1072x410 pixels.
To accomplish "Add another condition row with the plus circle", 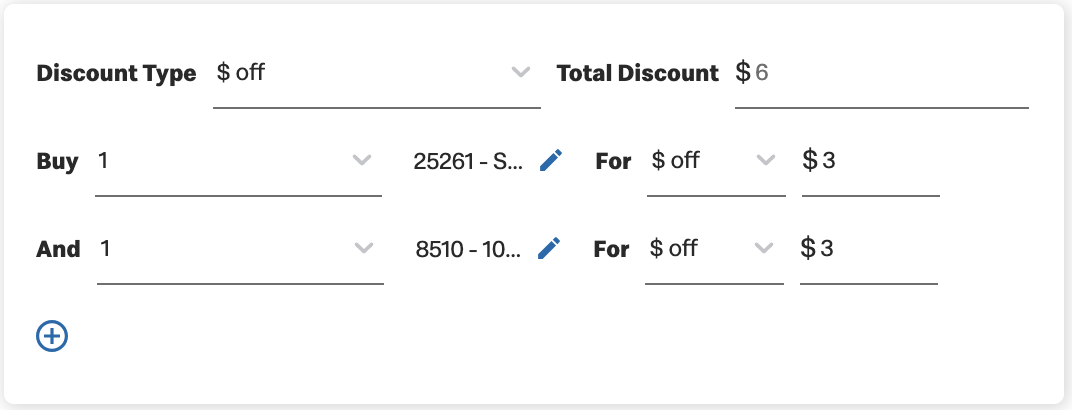I will [52, 336].
